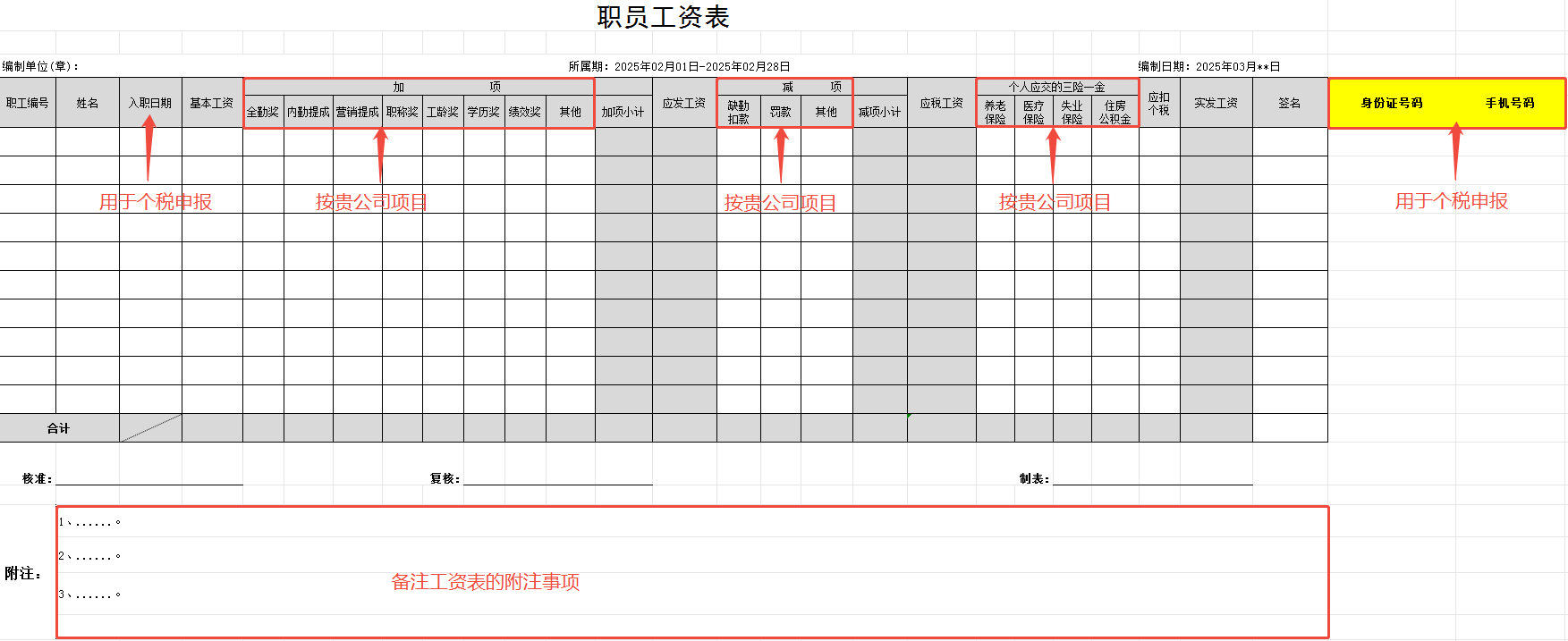Select the 姓名 column header
Screen dimensions: 1568x641
[x=88, y=103]
